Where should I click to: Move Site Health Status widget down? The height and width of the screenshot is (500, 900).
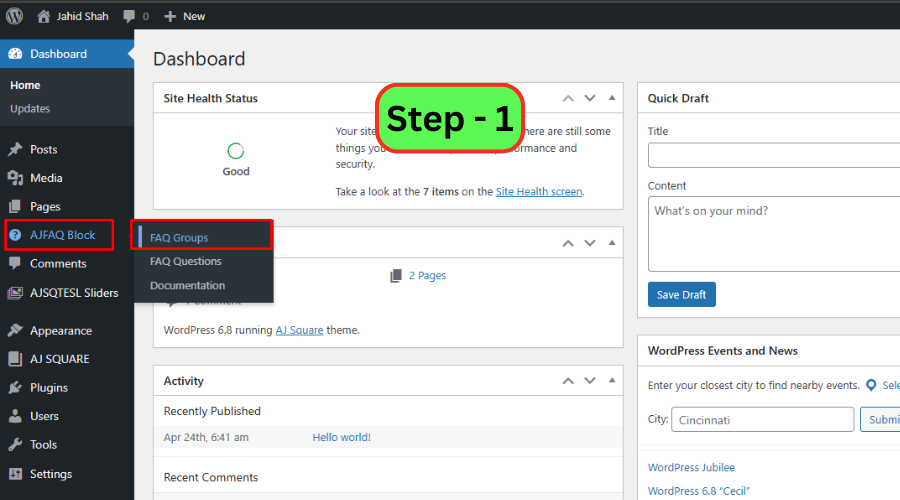(589, 98)
